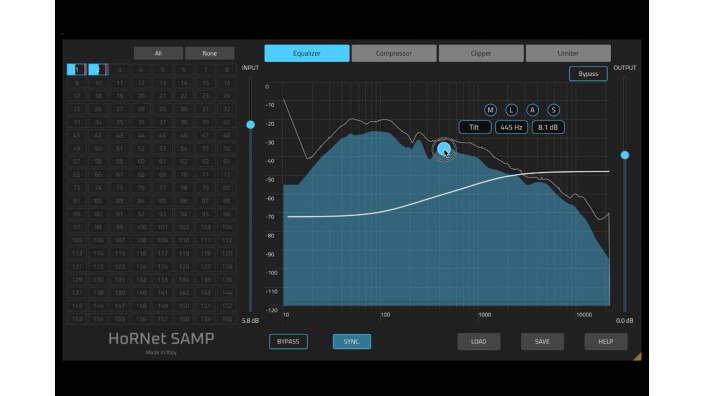This screenshot has width=704, height=396.
Task: Click the SAVE button
Action: click(x=542, y=342)
